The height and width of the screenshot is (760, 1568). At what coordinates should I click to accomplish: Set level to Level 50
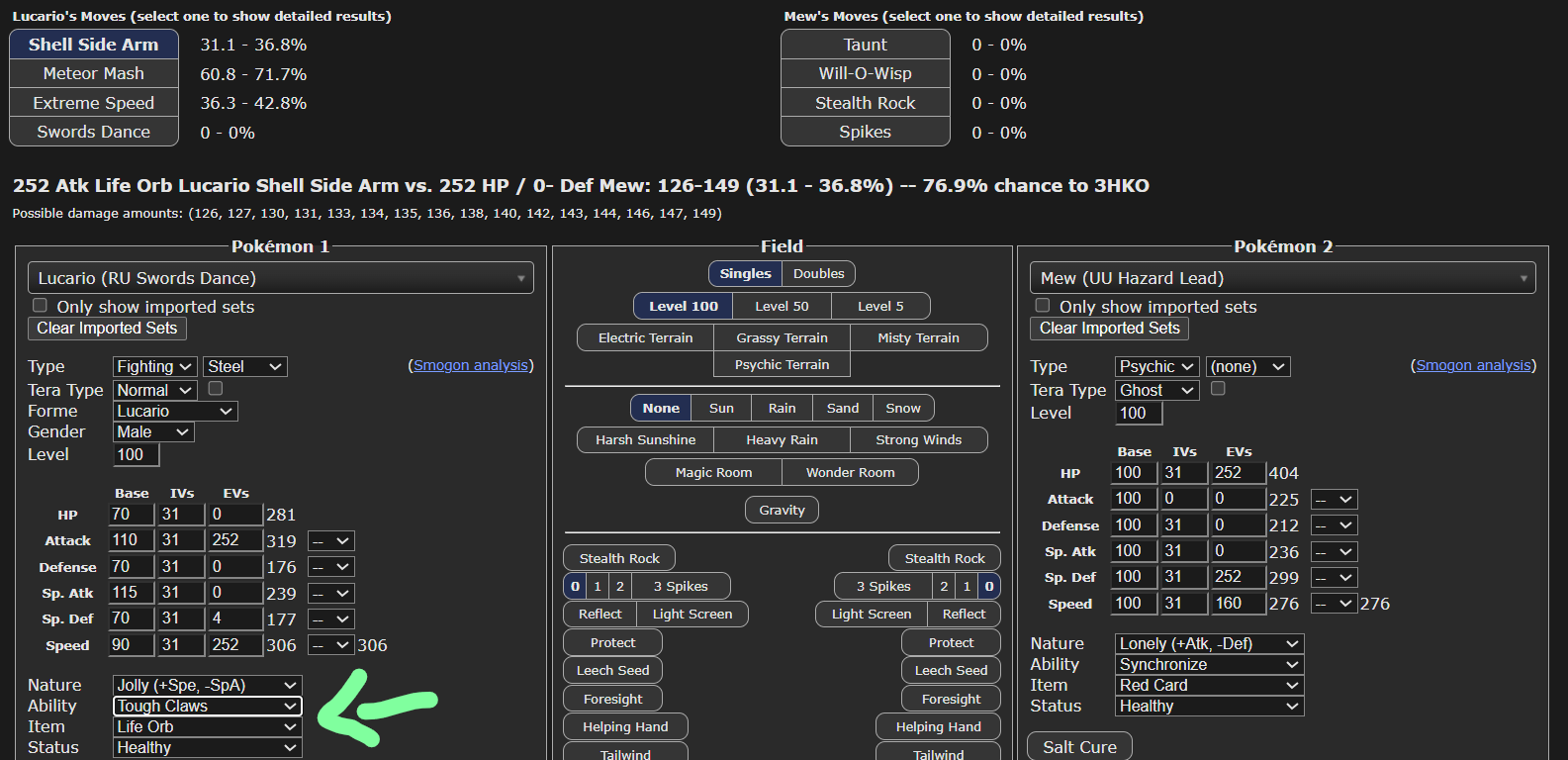click(781, 307)
